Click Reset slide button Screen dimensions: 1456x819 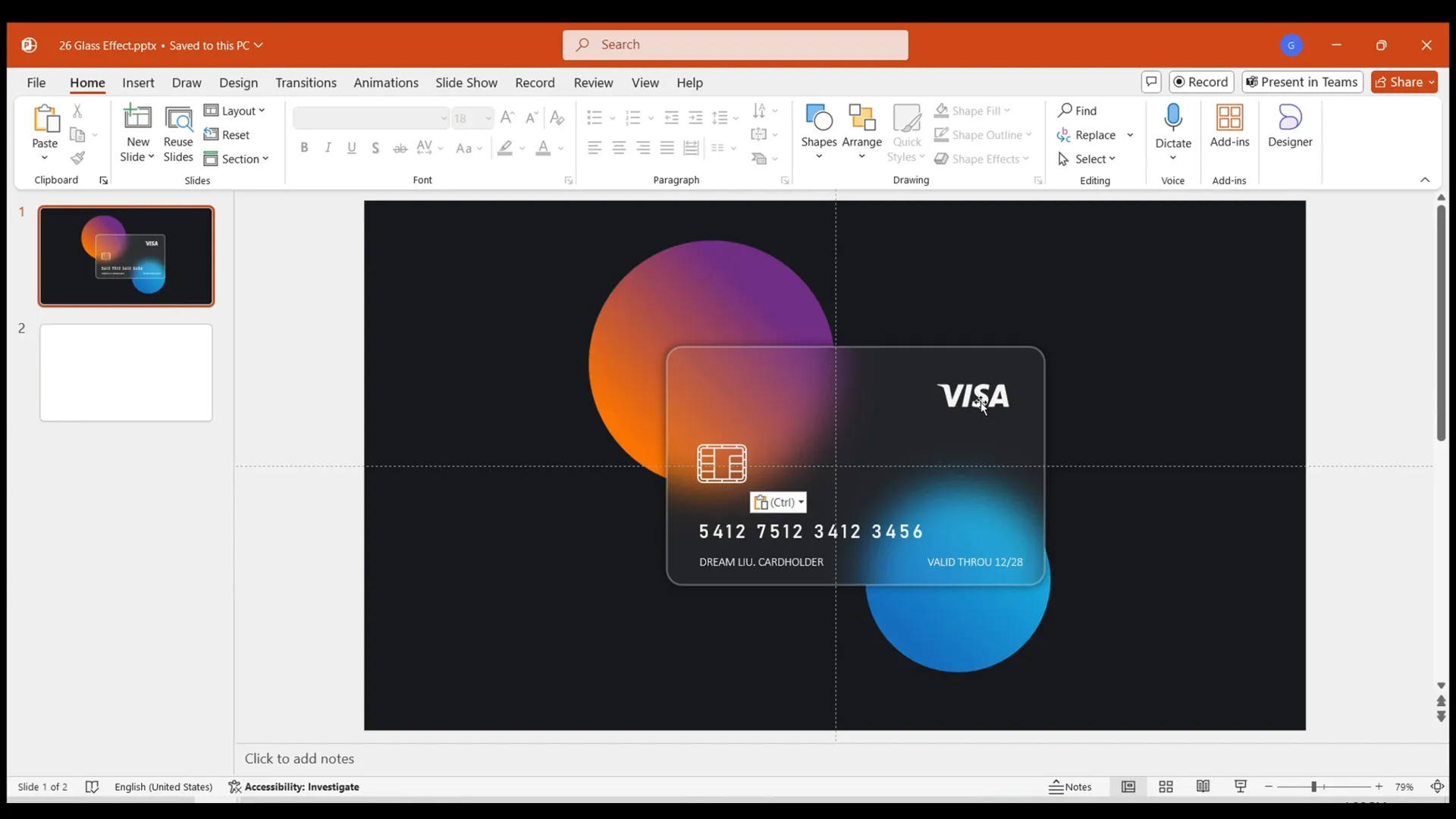(227, 135)
